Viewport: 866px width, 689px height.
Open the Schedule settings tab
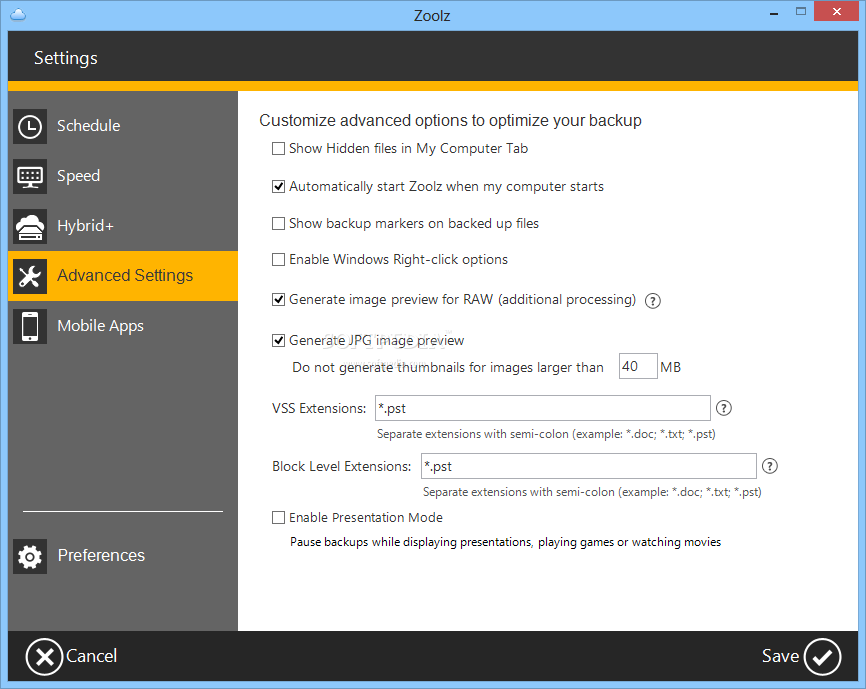click(x=123, y=126)
